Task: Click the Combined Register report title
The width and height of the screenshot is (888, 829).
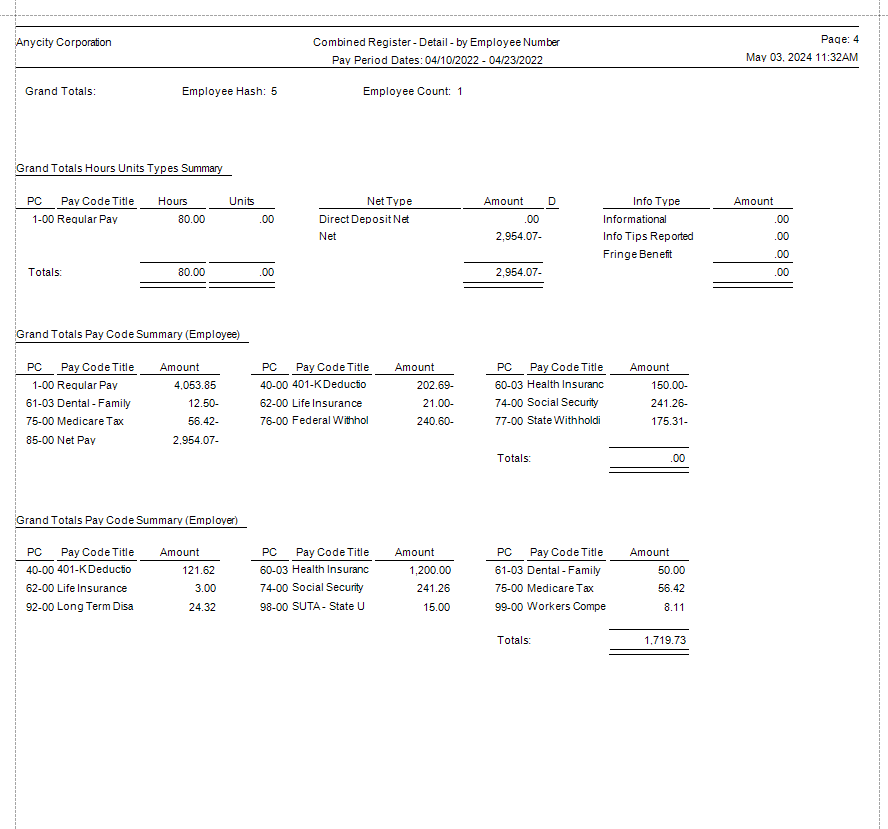Action: 436,43
